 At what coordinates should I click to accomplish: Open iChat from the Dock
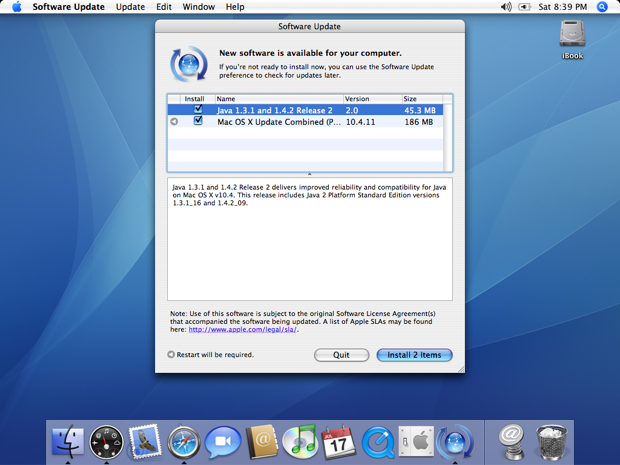pyautogui.click(x=223, y=442)
